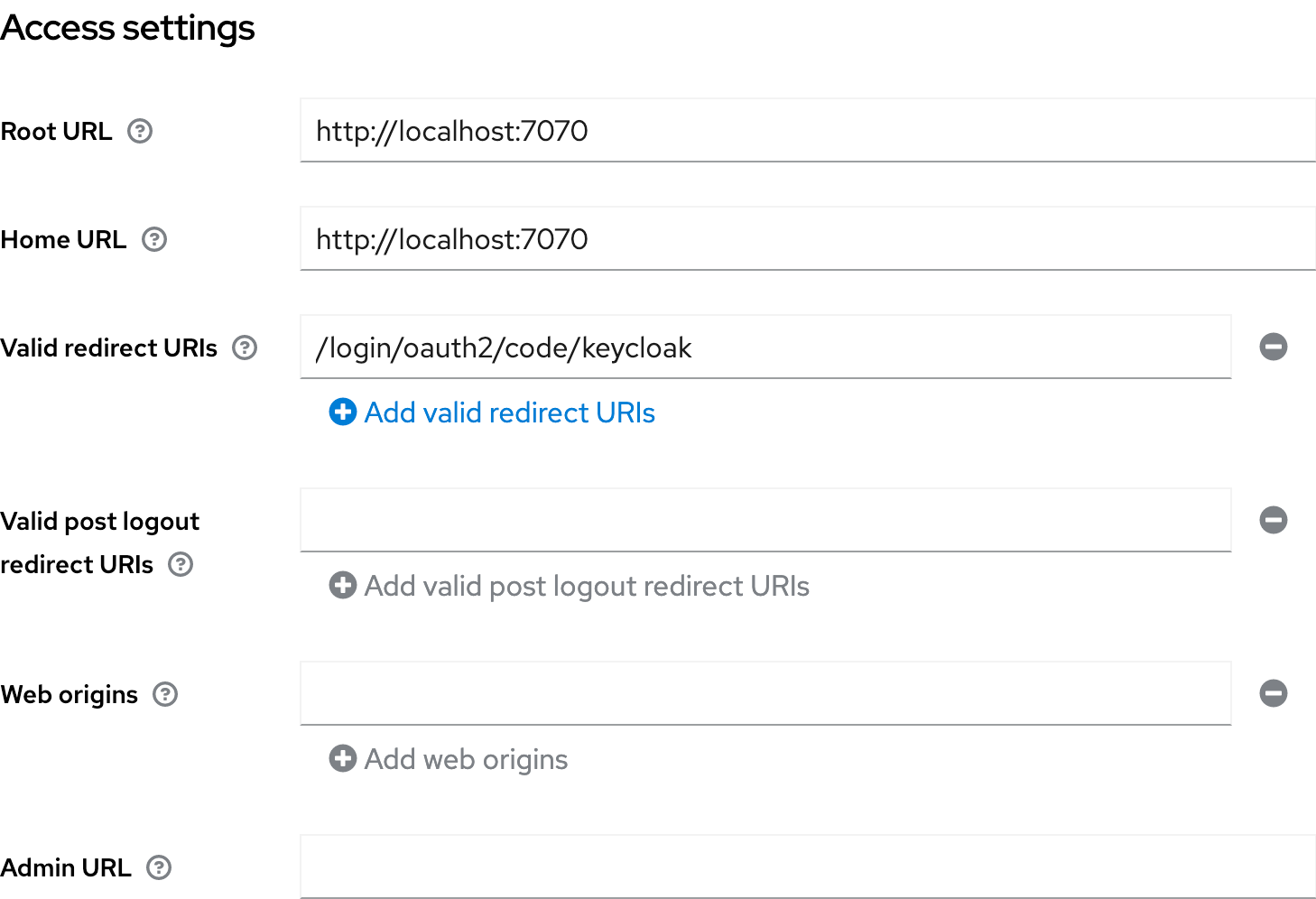
Task: Click the Root URL input field
Action: coord(808,131)
